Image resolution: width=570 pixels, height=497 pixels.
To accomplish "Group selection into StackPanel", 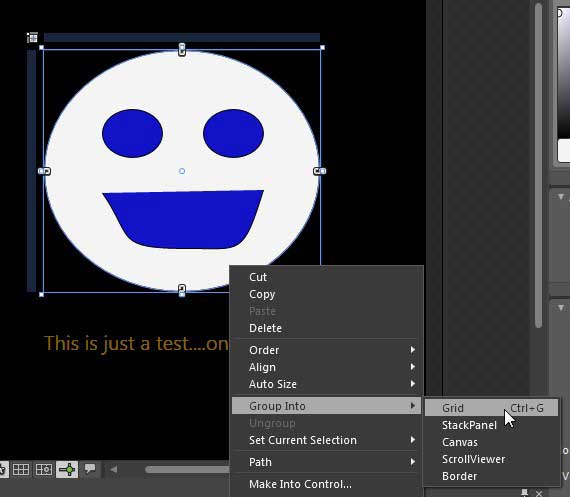I will tap(491, 425).
